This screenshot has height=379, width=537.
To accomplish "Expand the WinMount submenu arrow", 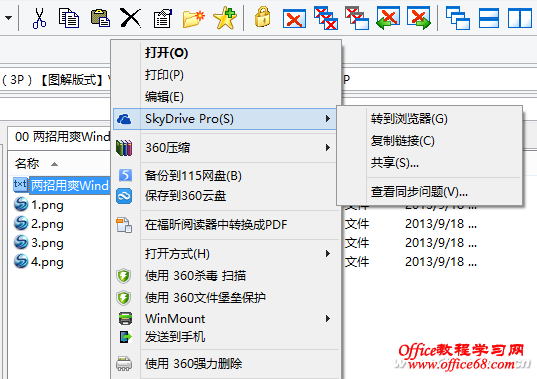I will [328, 318].
